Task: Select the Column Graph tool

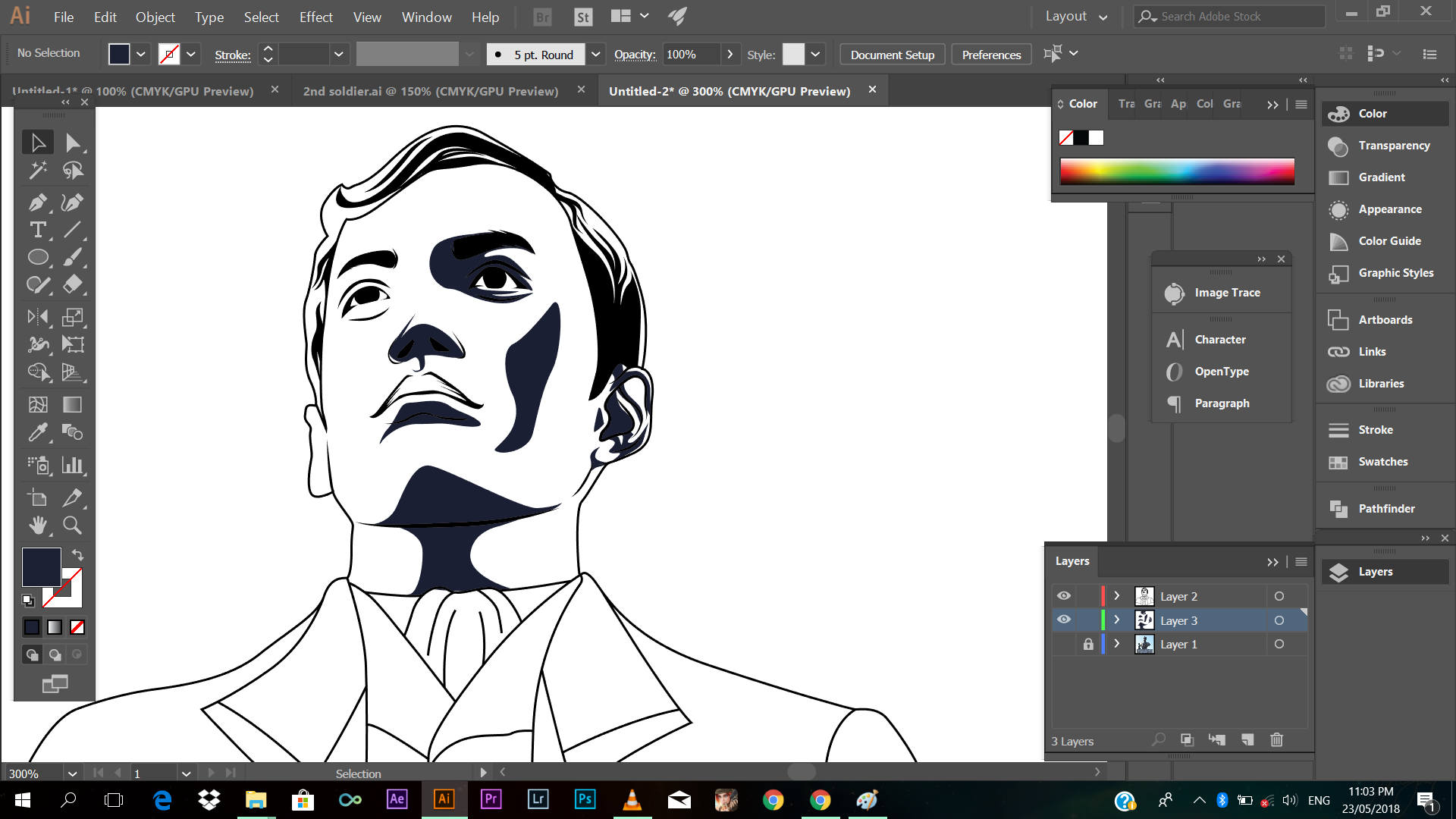Action: point(73,465)
